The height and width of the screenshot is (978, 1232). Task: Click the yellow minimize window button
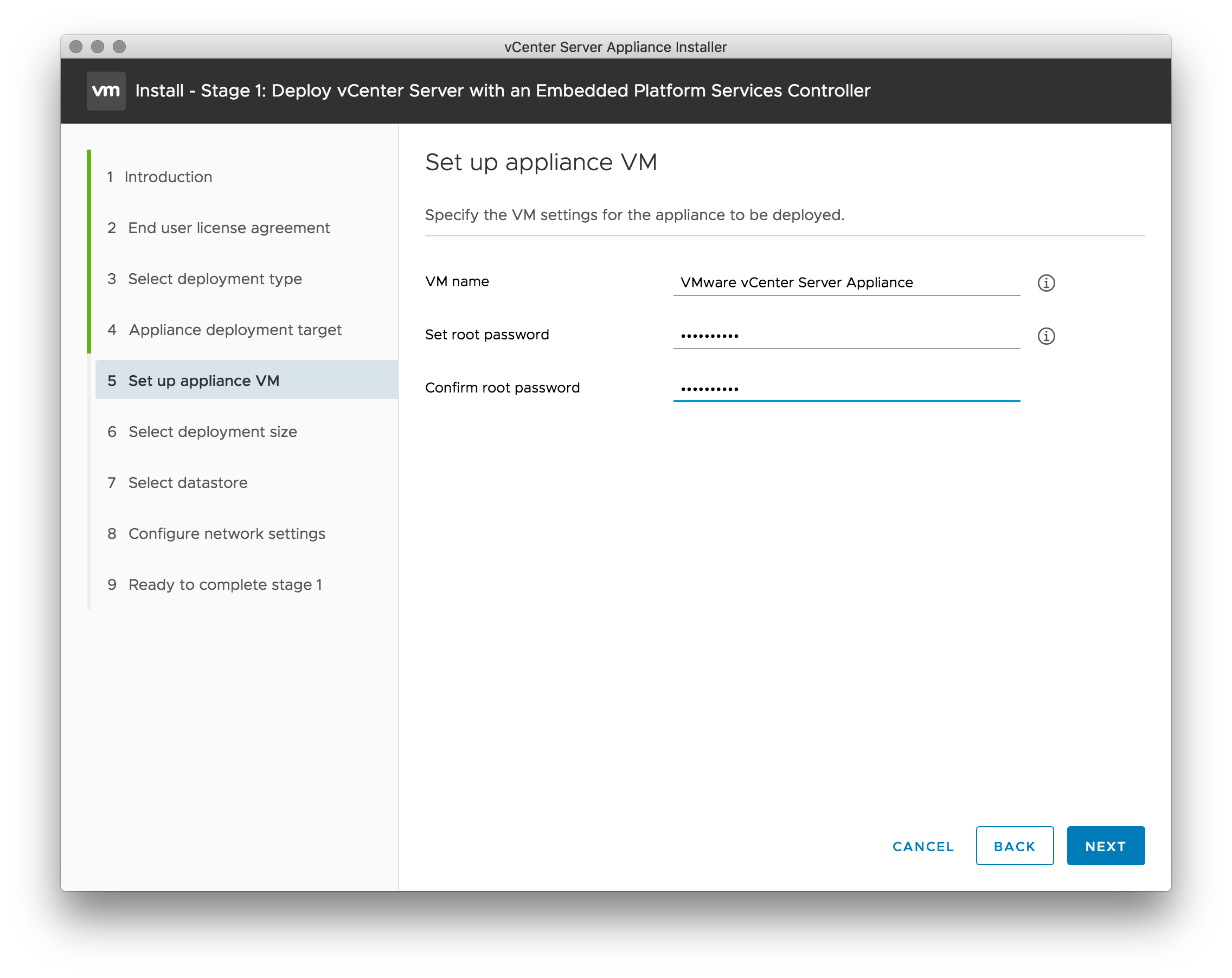98,47
